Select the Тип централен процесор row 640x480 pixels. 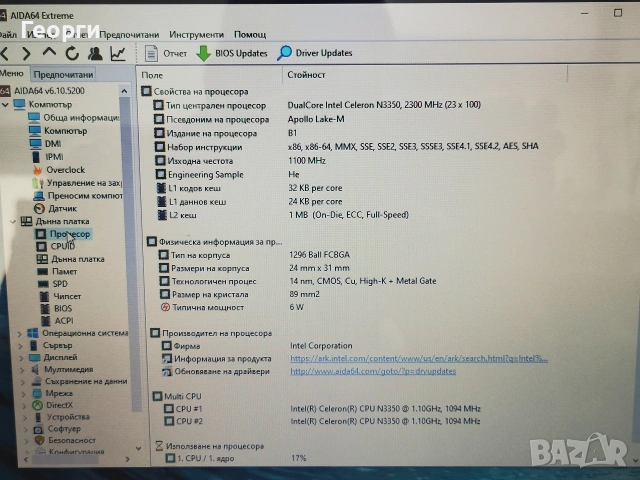[x=317, y=105]
